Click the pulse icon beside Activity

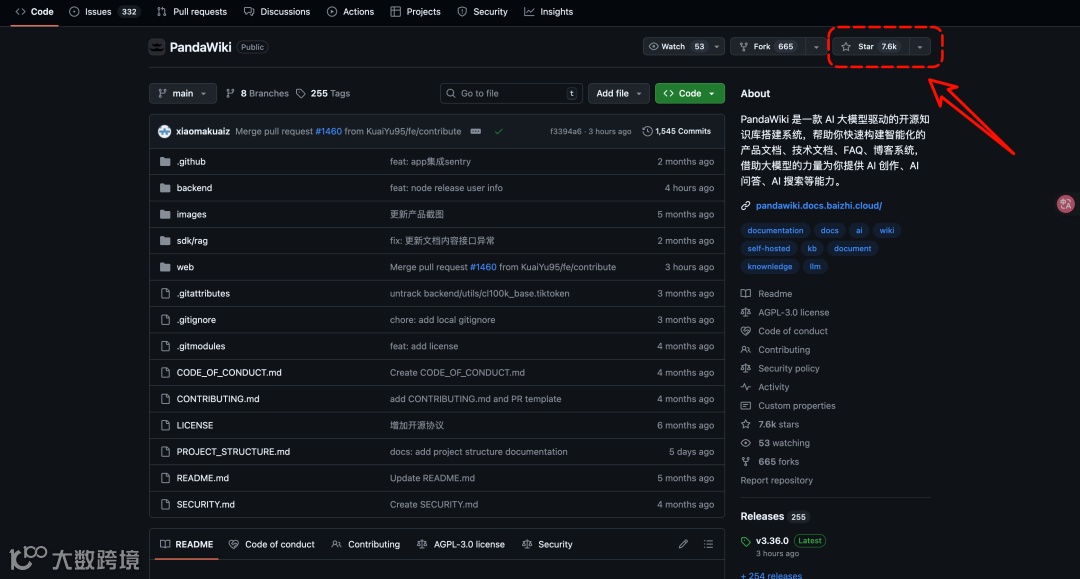(746, 388)
